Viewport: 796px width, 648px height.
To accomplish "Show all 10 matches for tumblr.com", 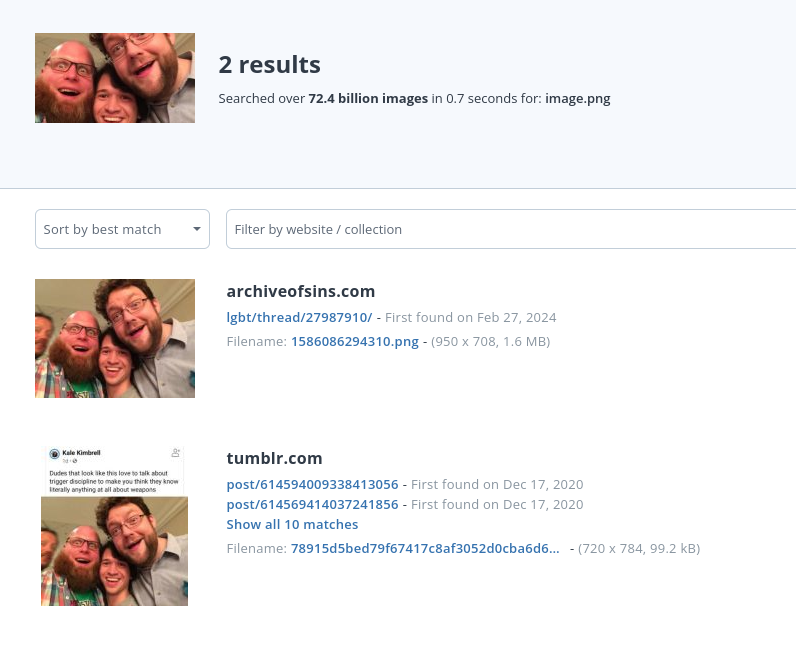I will coord(292,524).
